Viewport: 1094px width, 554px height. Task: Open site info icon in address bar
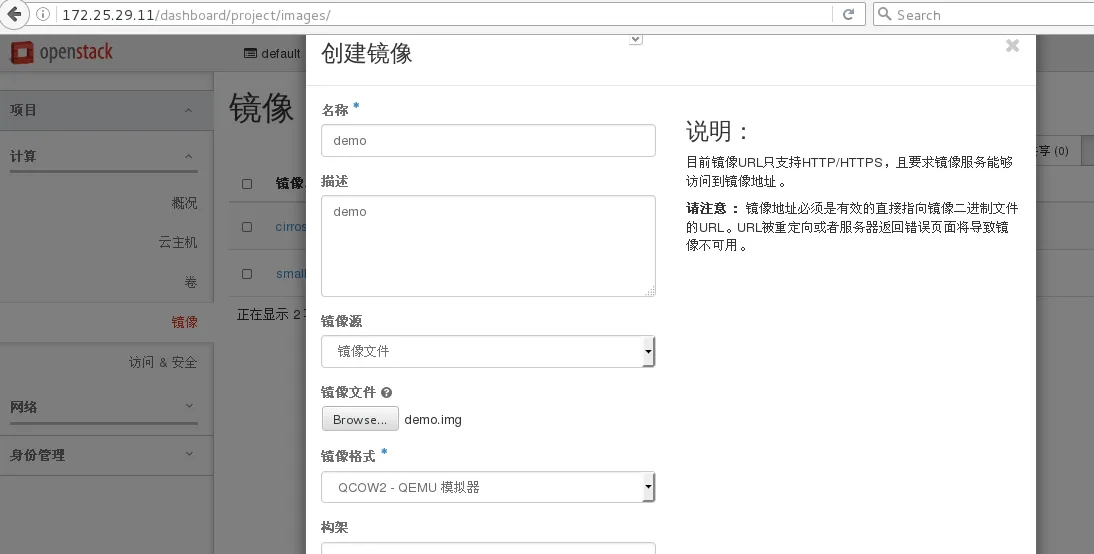pyautogui.click(x=43, y=15)
